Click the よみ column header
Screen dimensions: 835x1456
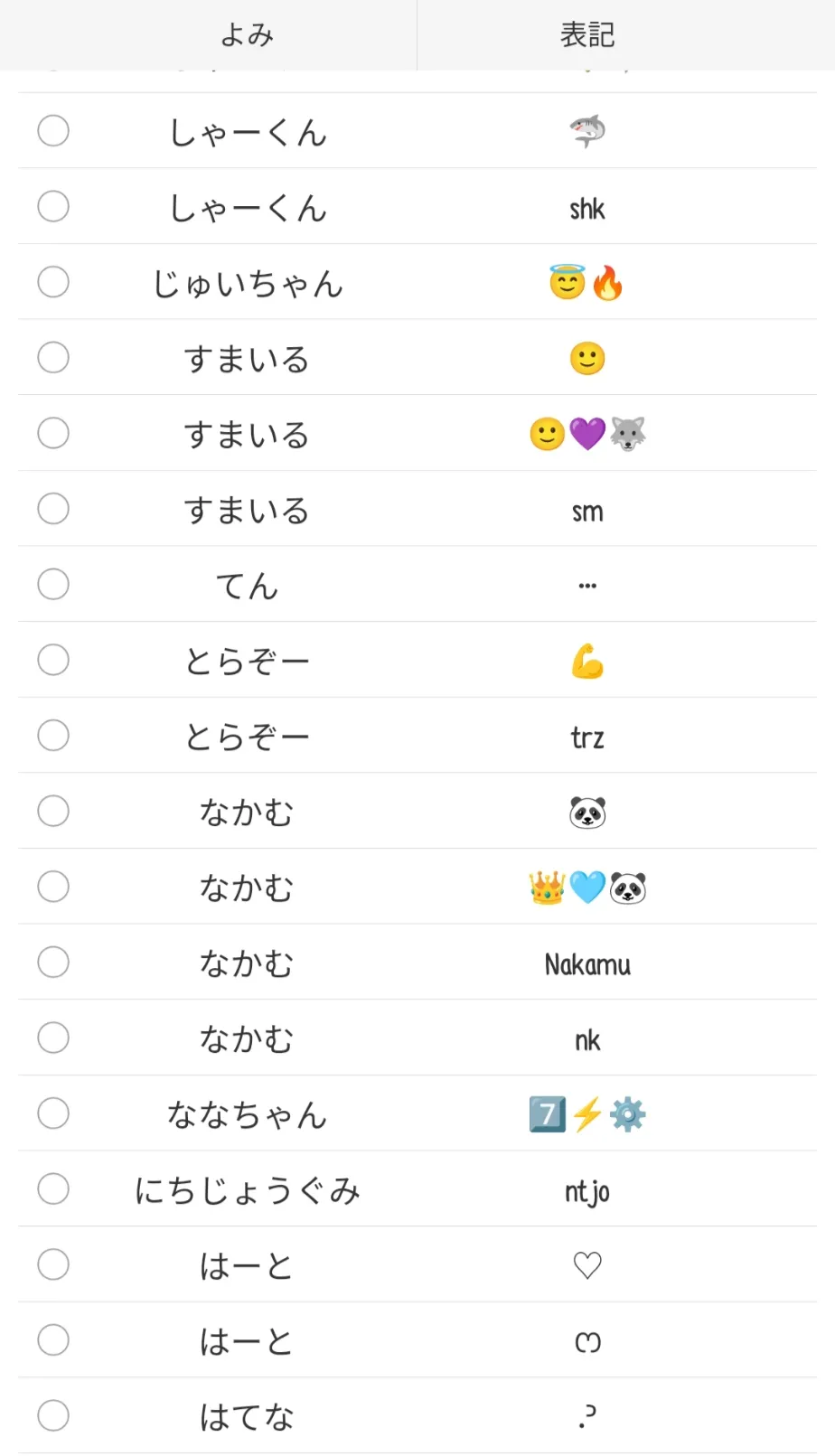tap(247, 35)
